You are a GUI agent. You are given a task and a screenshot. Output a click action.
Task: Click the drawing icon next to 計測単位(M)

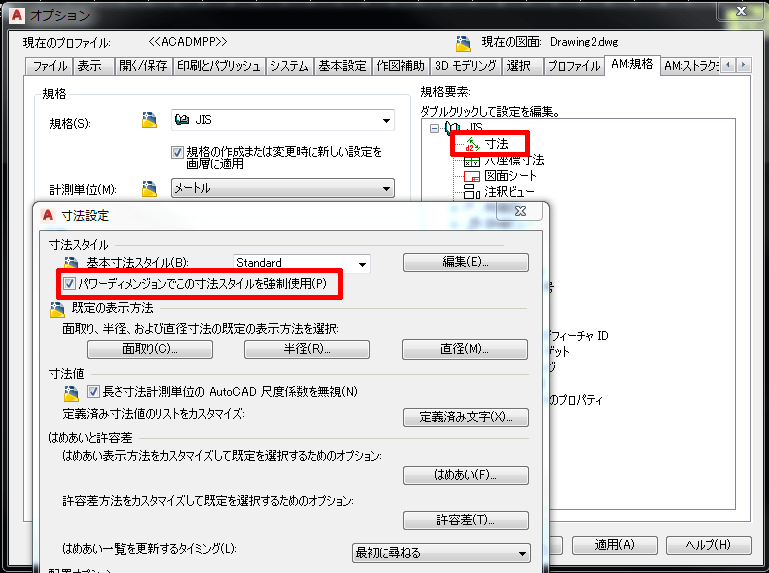click(149, 189)
